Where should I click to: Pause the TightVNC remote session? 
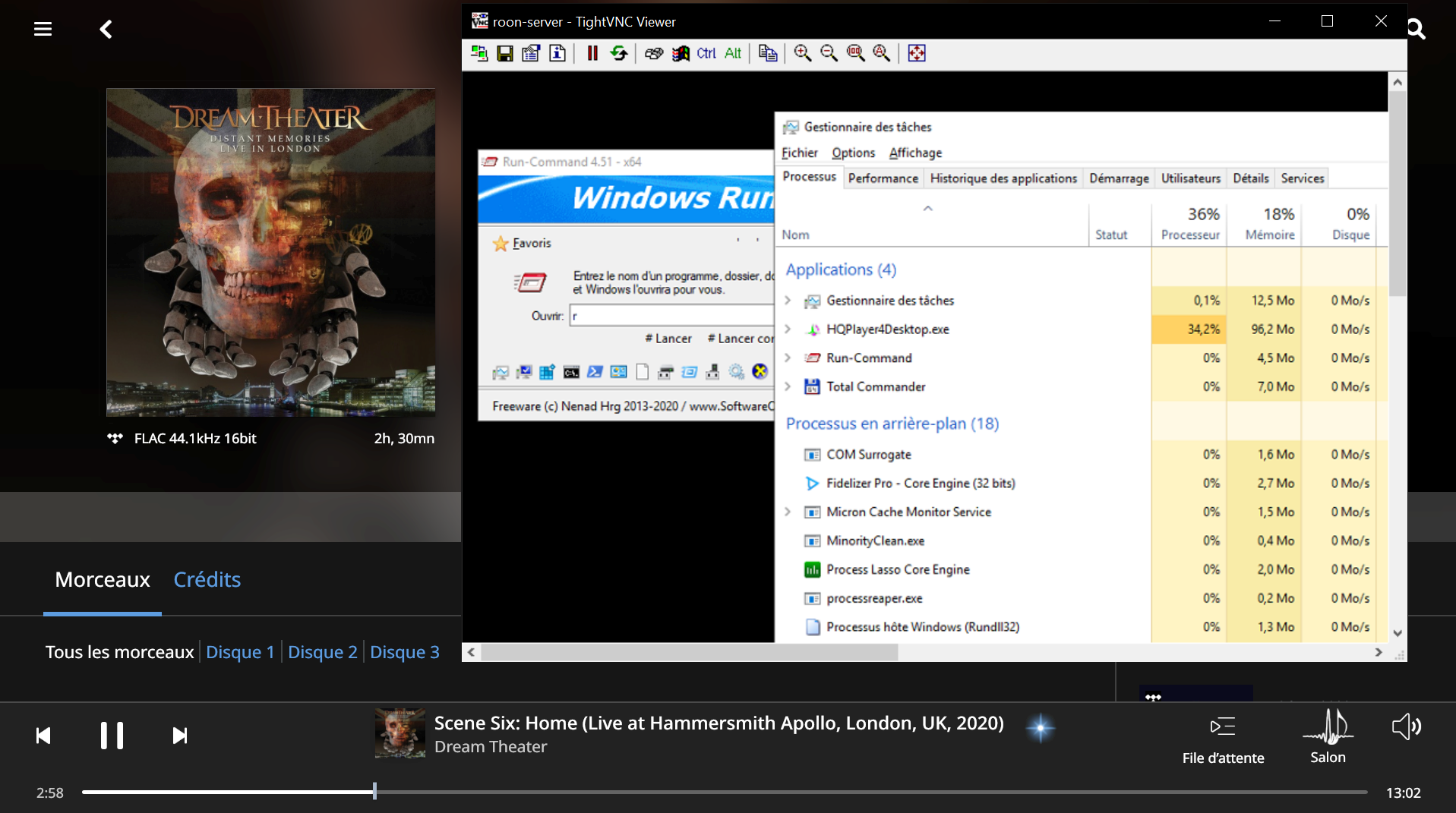[x=592, y=53]
